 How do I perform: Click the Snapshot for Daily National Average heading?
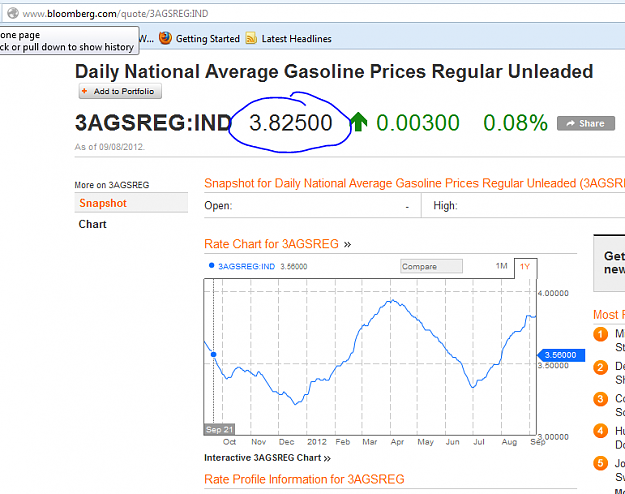pyautogui.click(x=415, y=183)
